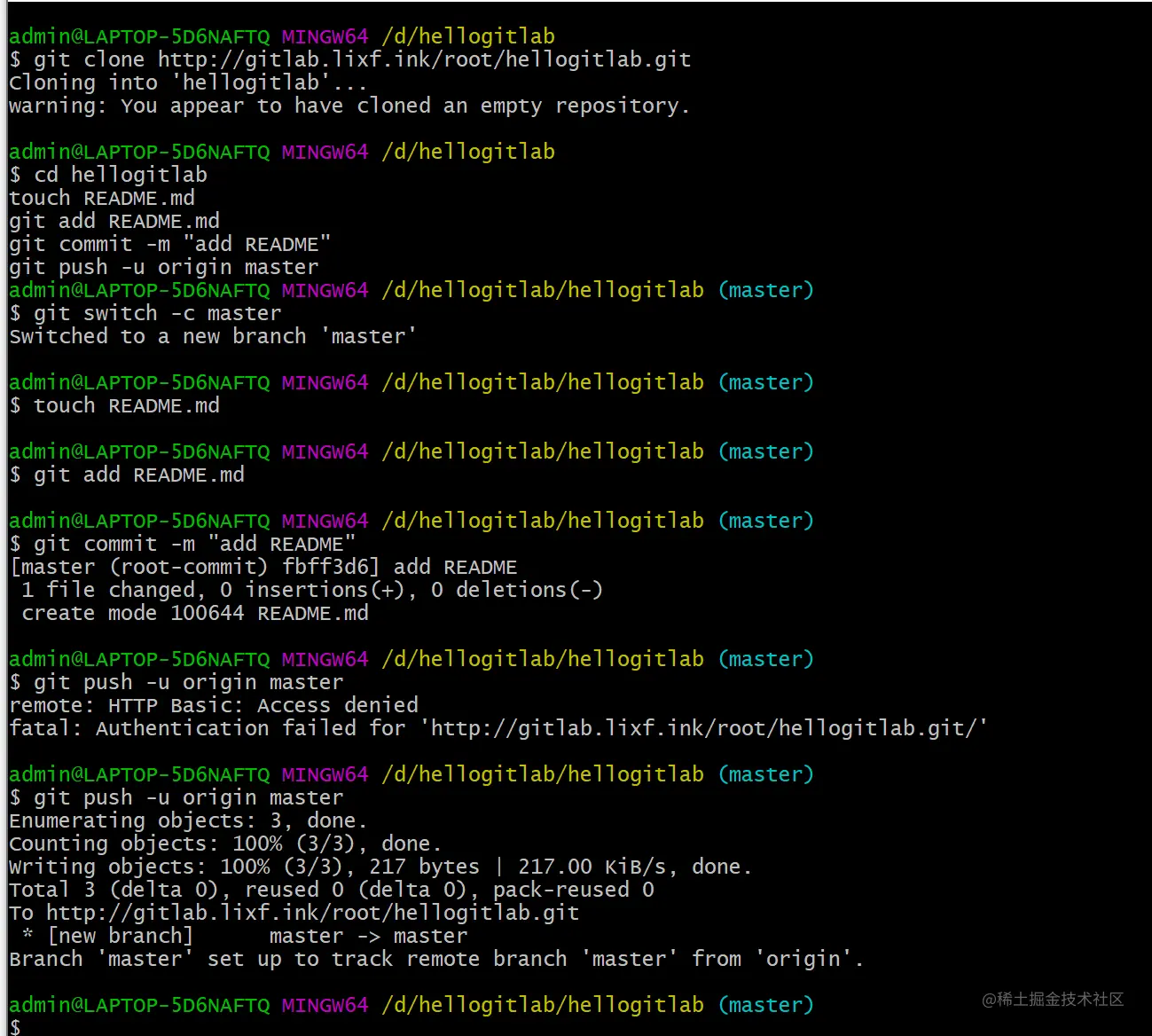This screenshot has height=1036, width=1152.
Task: Click the "$ git commit -m "add README"" command line
Action: pyautogui.click(x=183, y=544)
